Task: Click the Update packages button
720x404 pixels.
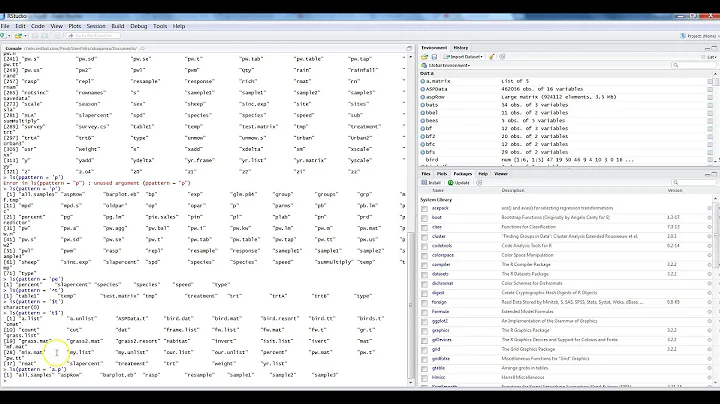Action: point(459,183)
